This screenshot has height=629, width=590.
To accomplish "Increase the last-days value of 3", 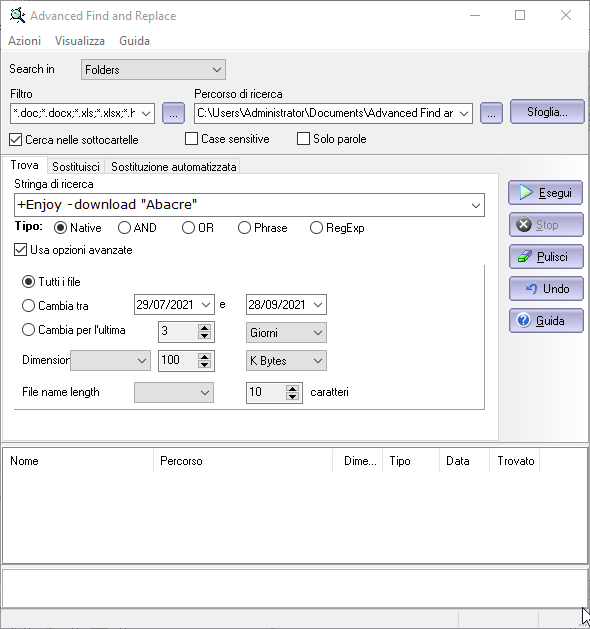I will tap(205, 328).
